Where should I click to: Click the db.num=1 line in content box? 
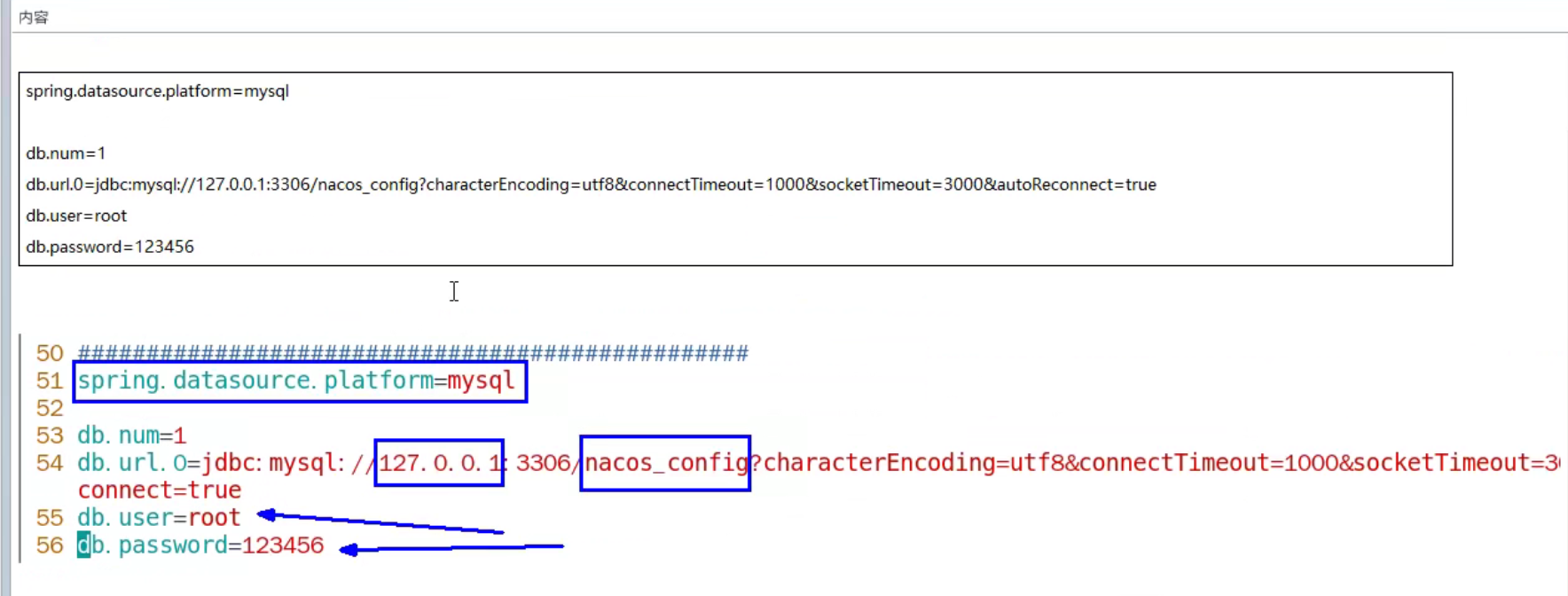tap(66, 153)
